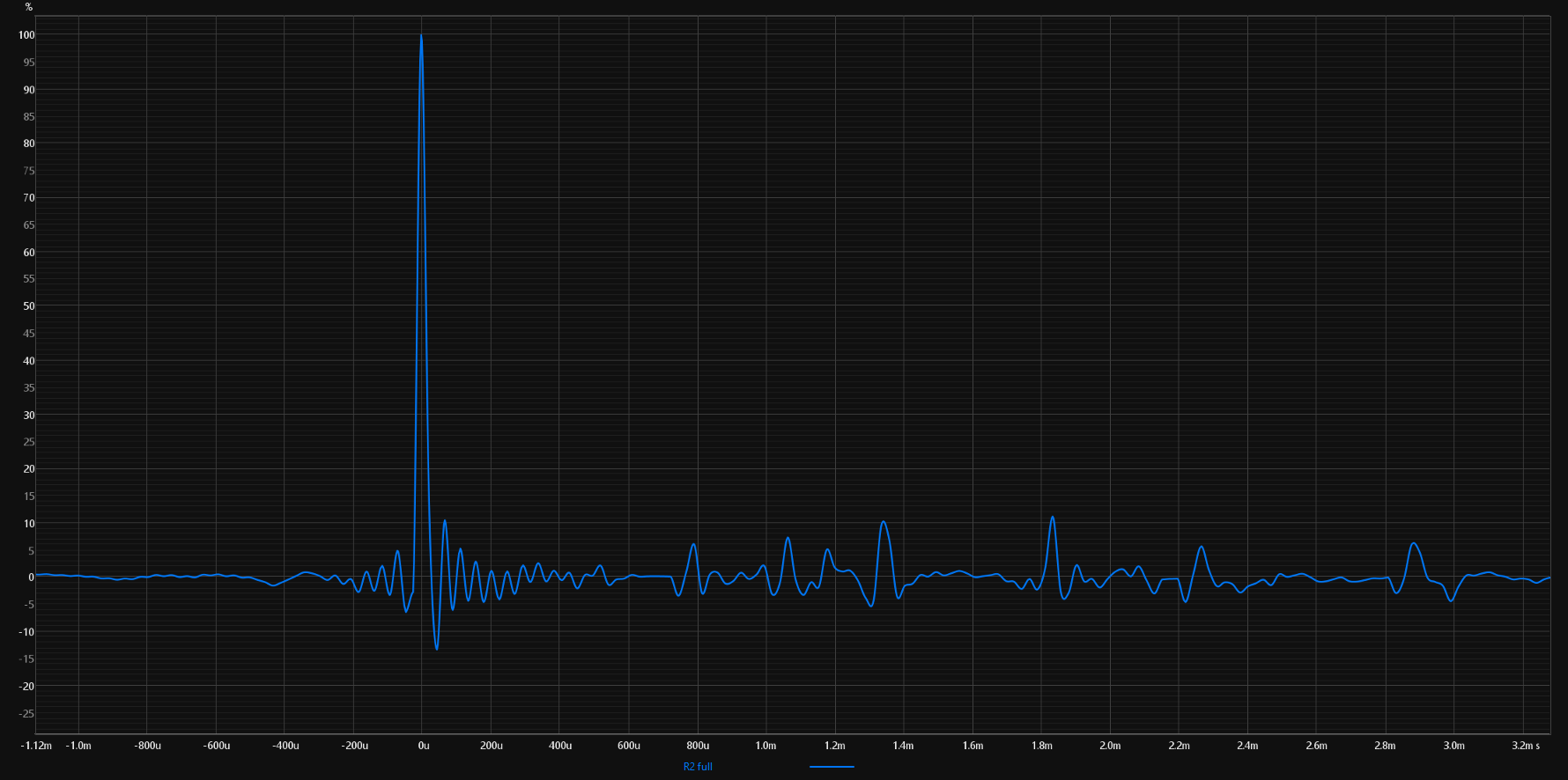Click the positive 200u time axis label
Image resolution: width=1568 pixels, height=780 pixels.
(x=492, y=746)
